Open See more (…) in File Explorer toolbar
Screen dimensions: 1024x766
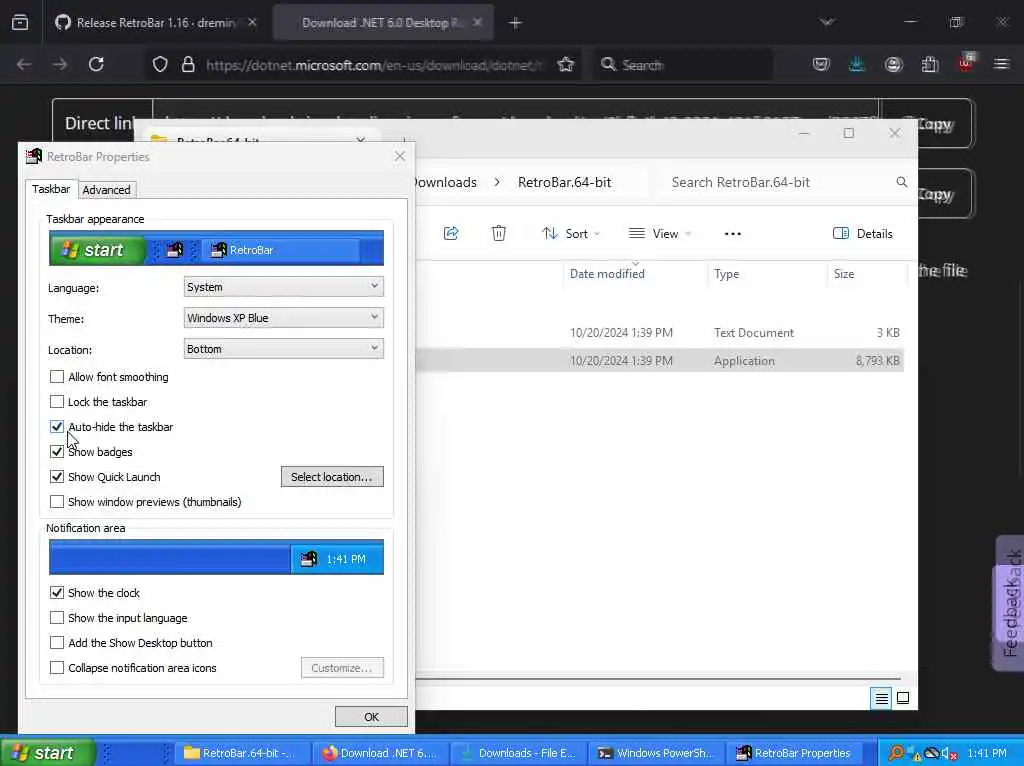[733, 234]
